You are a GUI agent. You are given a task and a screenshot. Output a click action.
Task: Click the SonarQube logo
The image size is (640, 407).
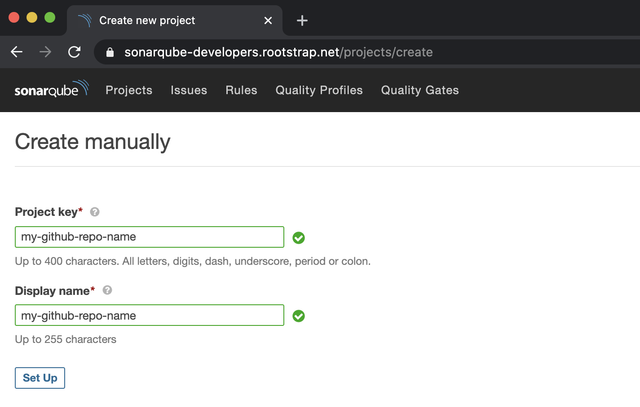click(x=51, y=90)
